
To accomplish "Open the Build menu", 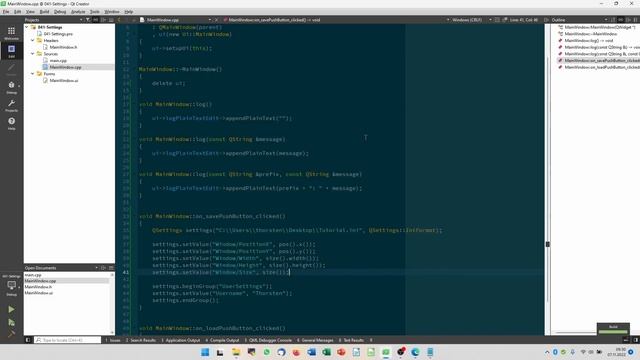I will click(x=44, y=12).
